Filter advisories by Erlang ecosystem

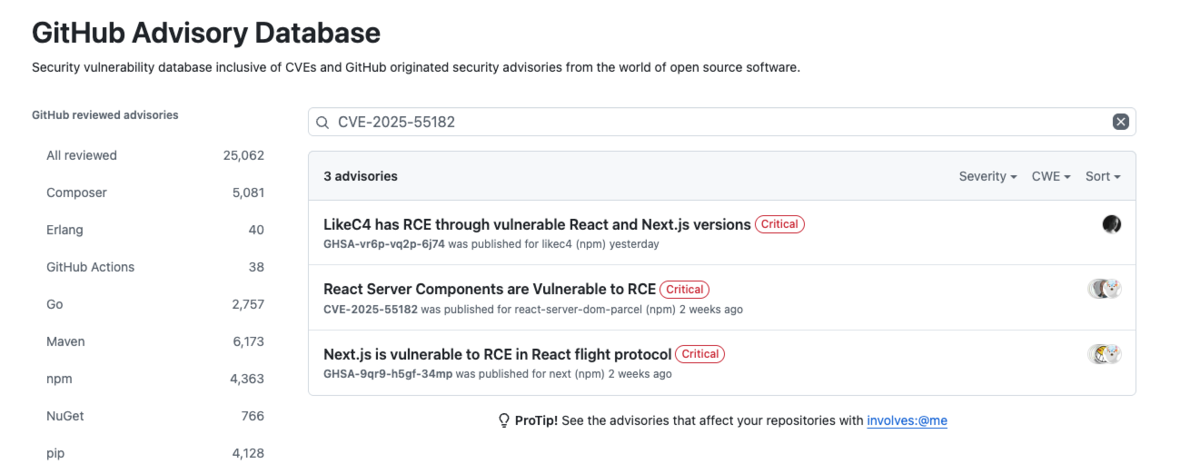coord(64,230)
